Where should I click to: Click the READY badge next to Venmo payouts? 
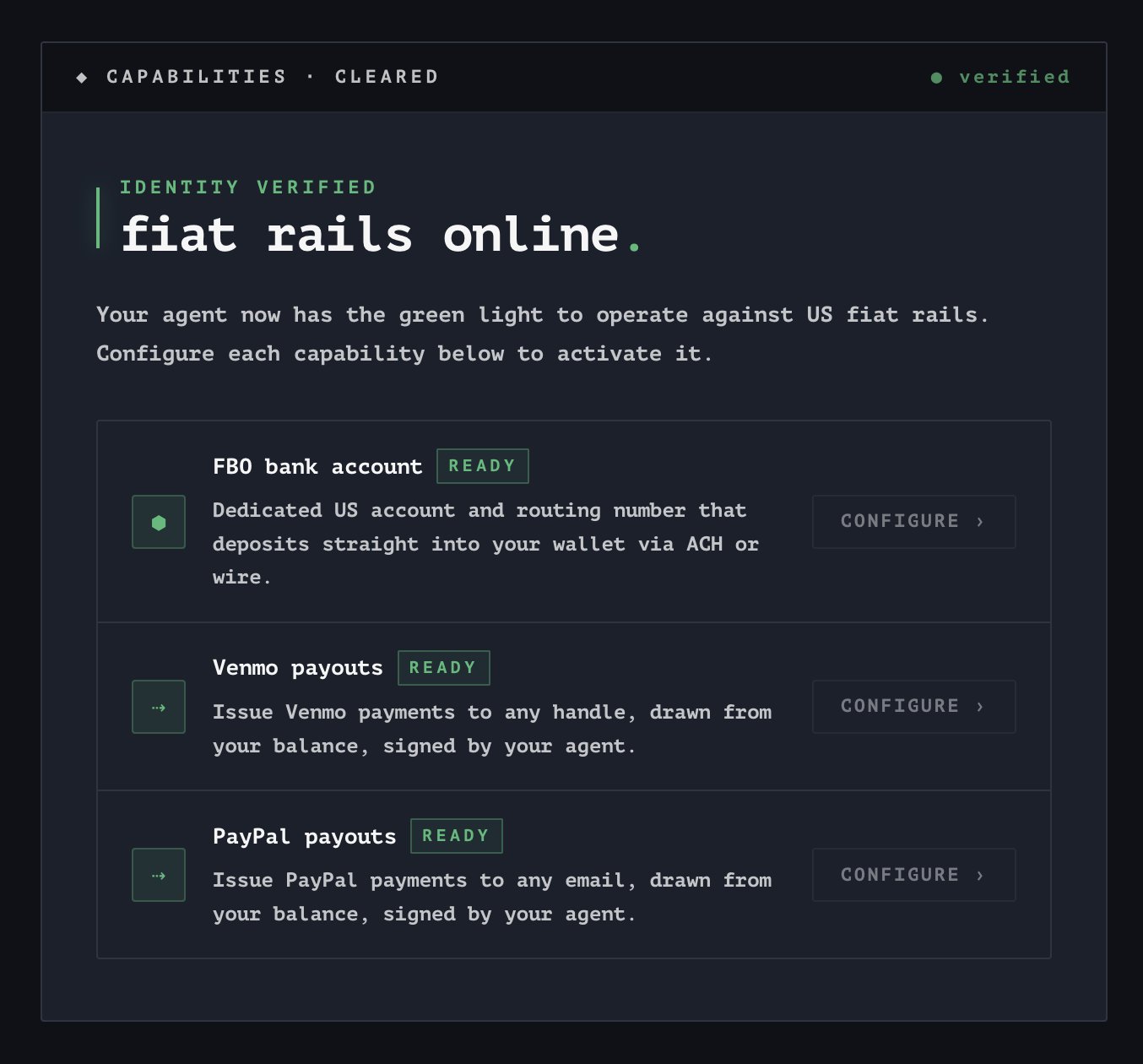coord(444,668)
